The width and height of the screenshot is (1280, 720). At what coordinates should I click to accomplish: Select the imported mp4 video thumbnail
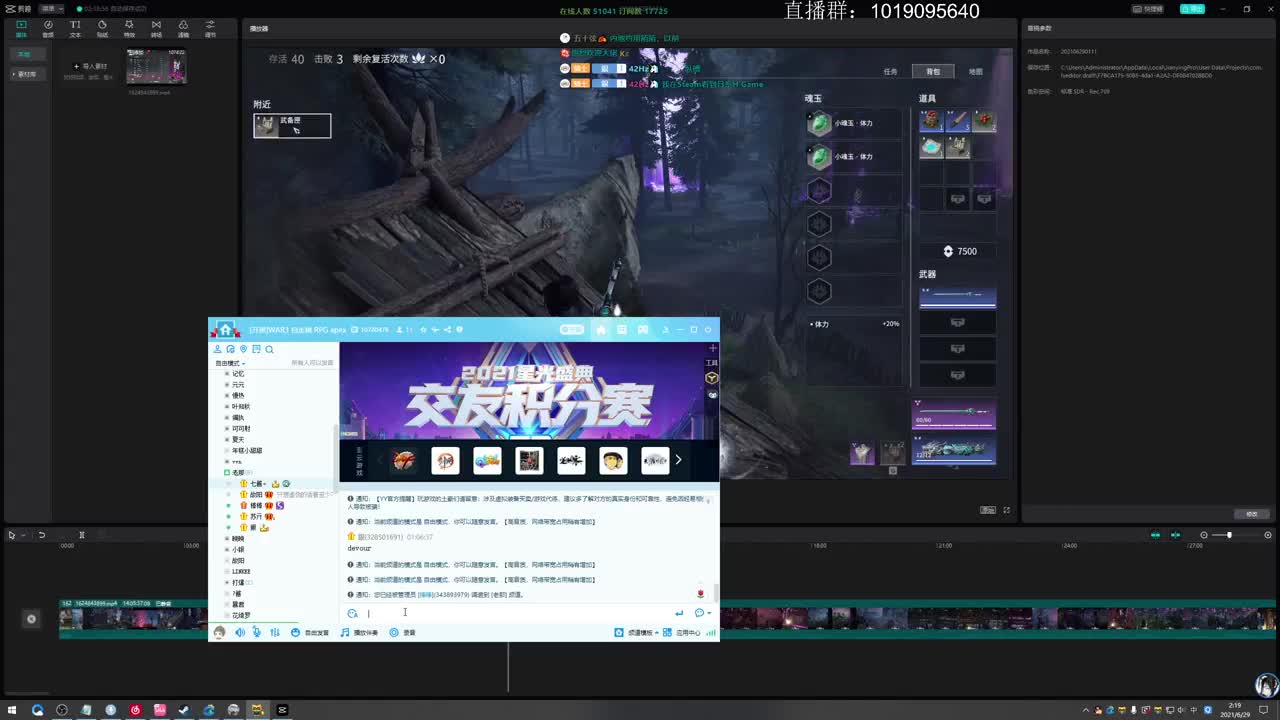156,67
